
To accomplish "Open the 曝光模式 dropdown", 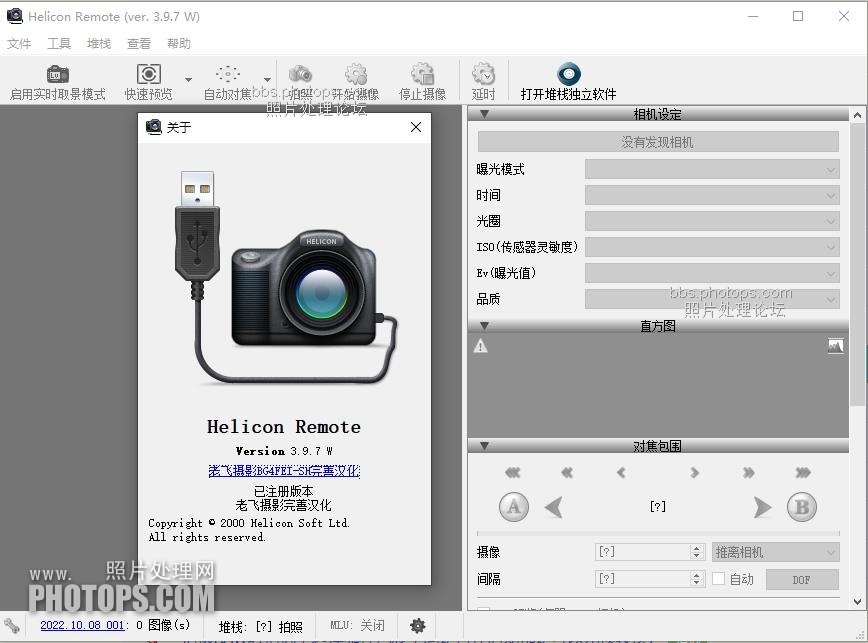I will point(712,169).
